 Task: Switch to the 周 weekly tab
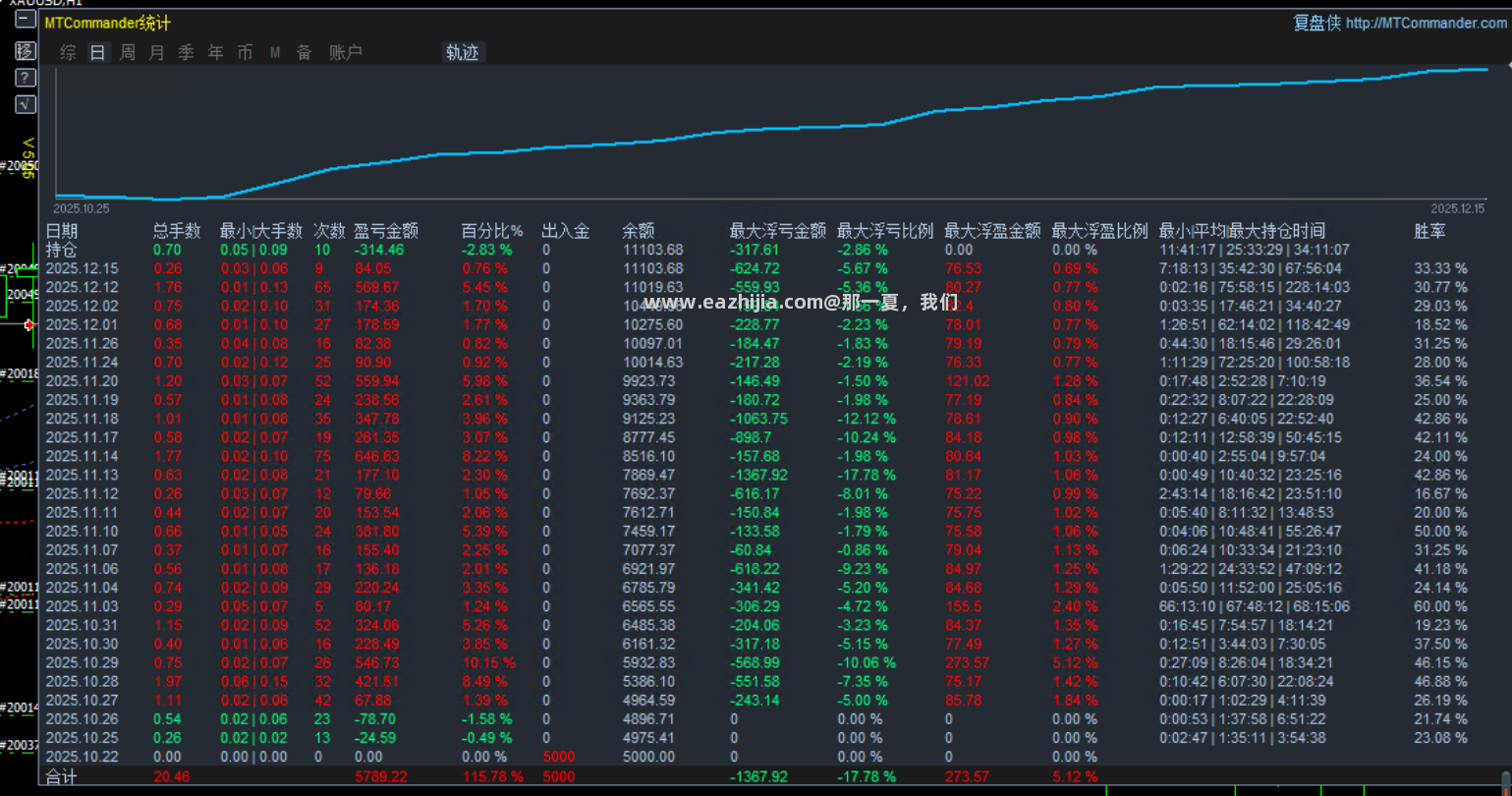(x=127, y=53)
